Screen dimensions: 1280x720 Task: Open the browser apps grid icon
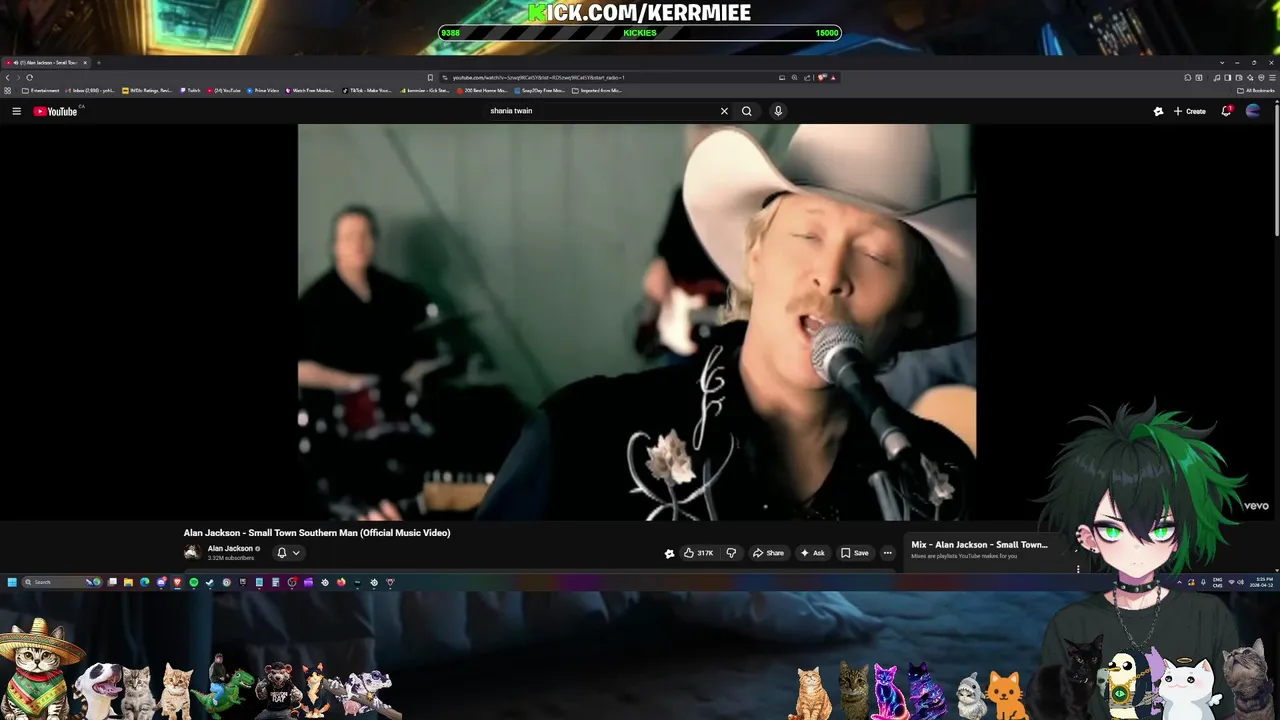point(8,90)
